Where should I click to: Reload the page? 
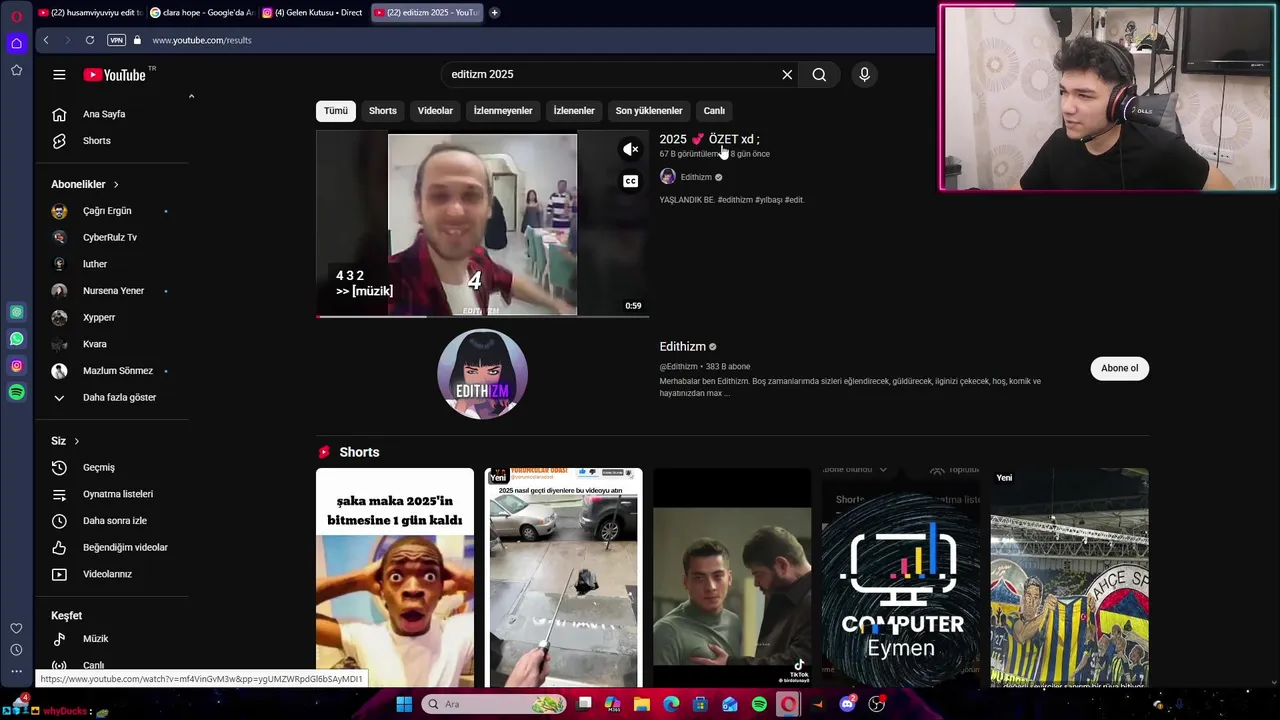point(90,40)
